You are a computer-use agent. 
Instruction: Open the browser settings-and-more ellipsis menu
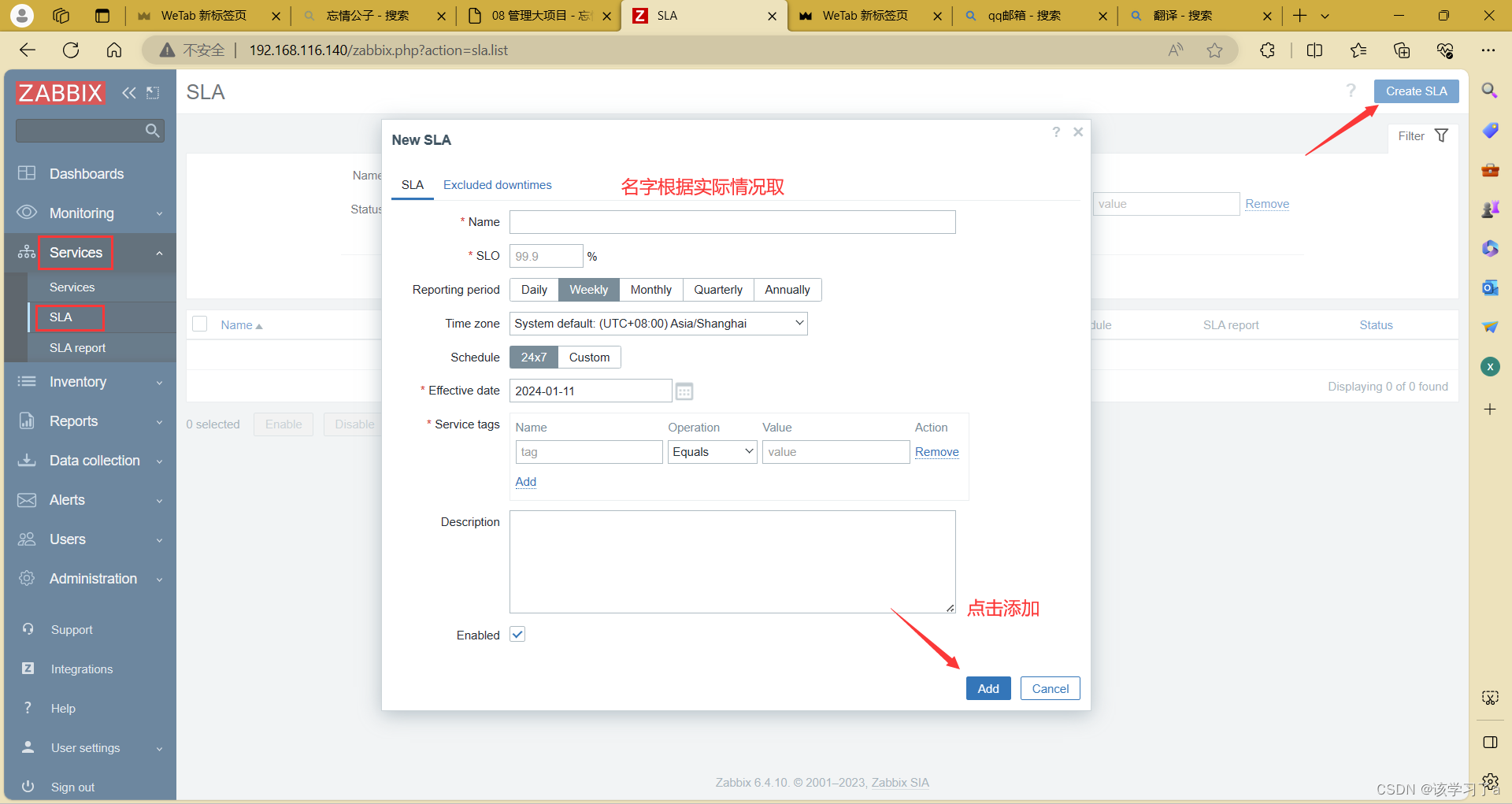coord(1488,50)
